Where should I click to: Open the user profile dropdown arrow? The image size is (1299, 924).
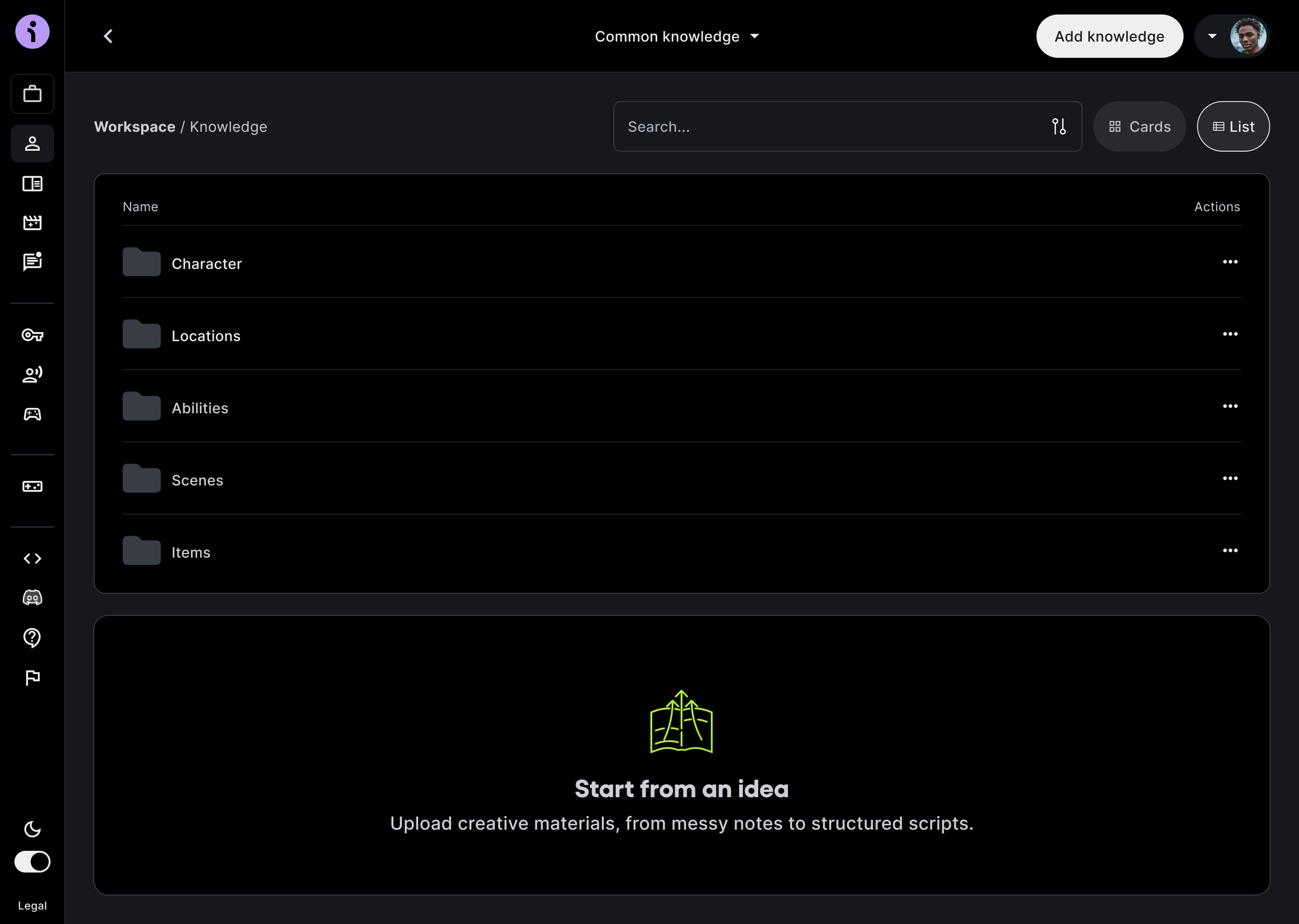(1212, 36)
